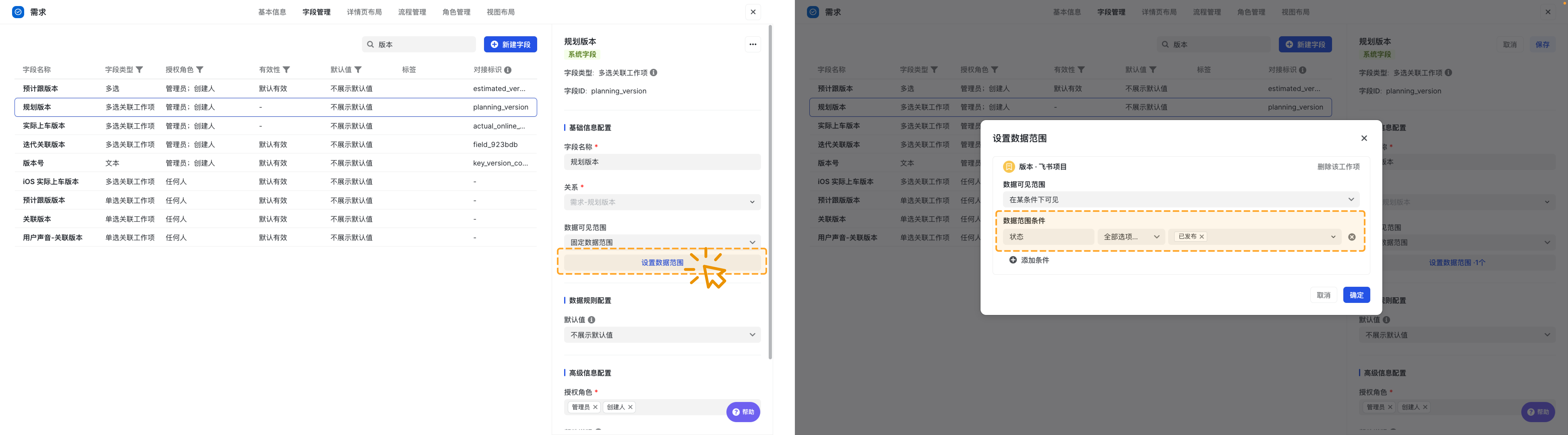Go to the 流程管理 tab in the left panel
The height and width of the screenshot is (435, 1568).
(412, 12)
